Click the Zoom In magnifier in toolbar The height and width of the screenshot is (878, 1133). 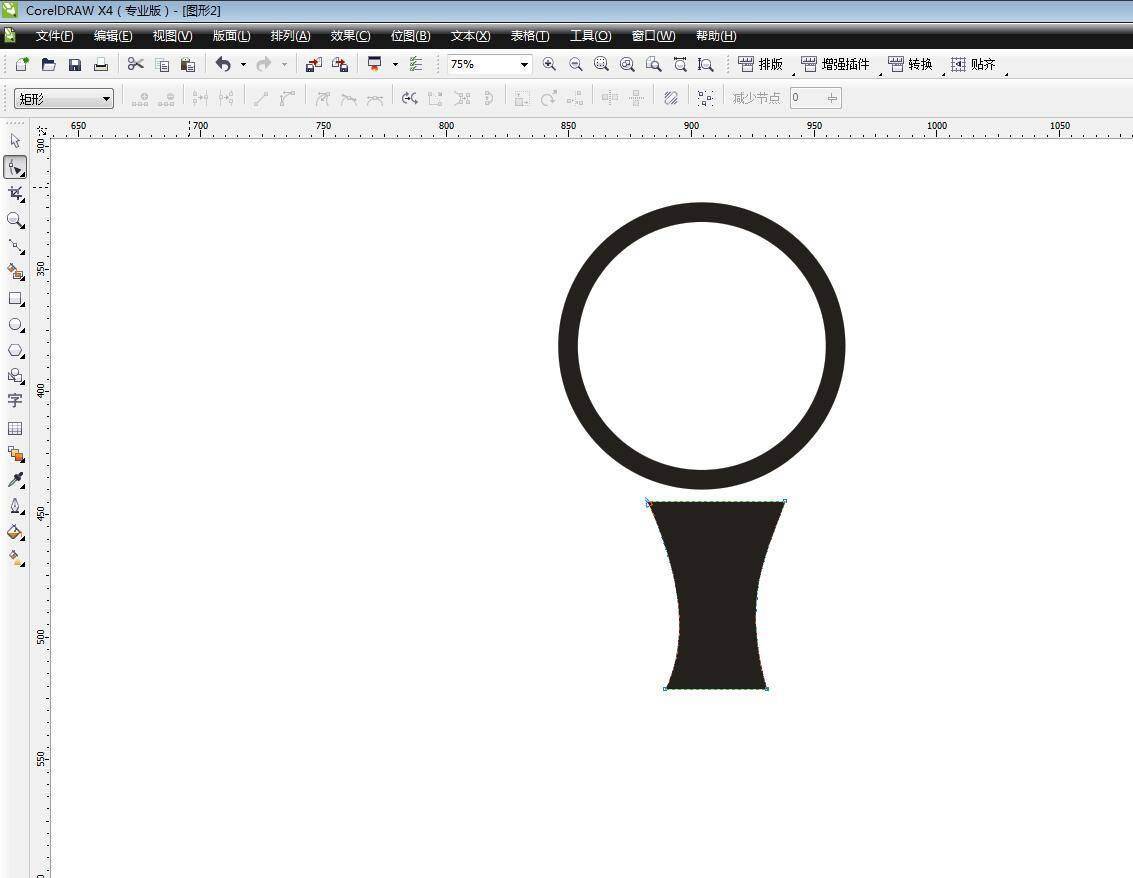(549, 64)
